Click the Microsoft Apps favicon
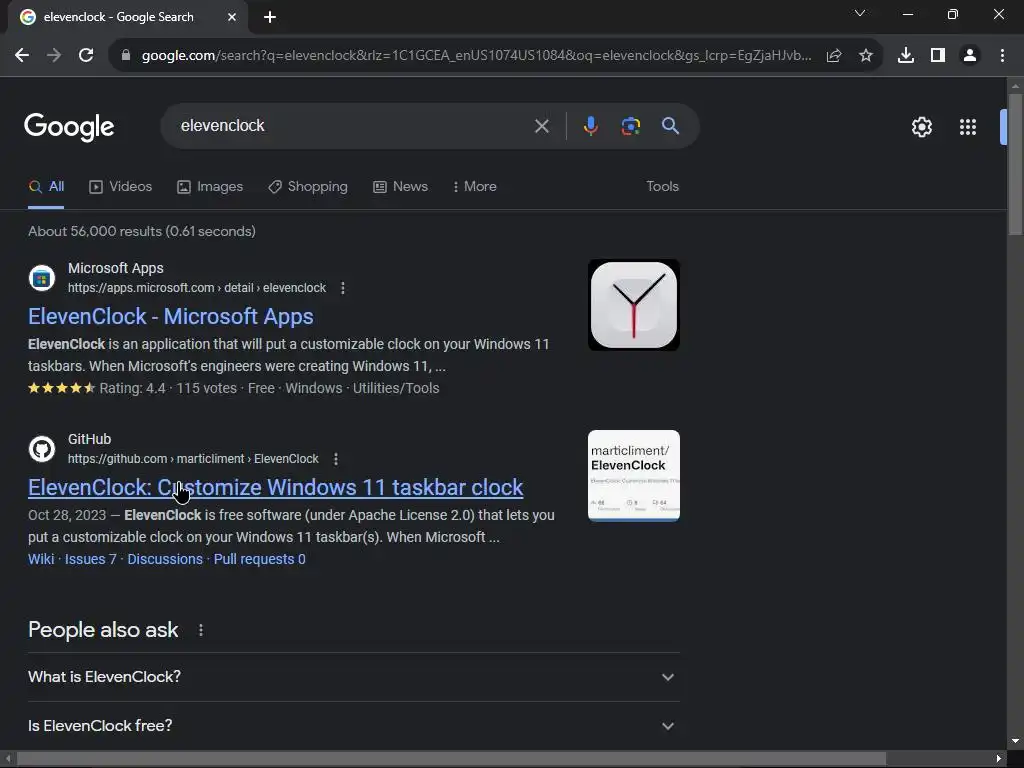 coord(42,278)
